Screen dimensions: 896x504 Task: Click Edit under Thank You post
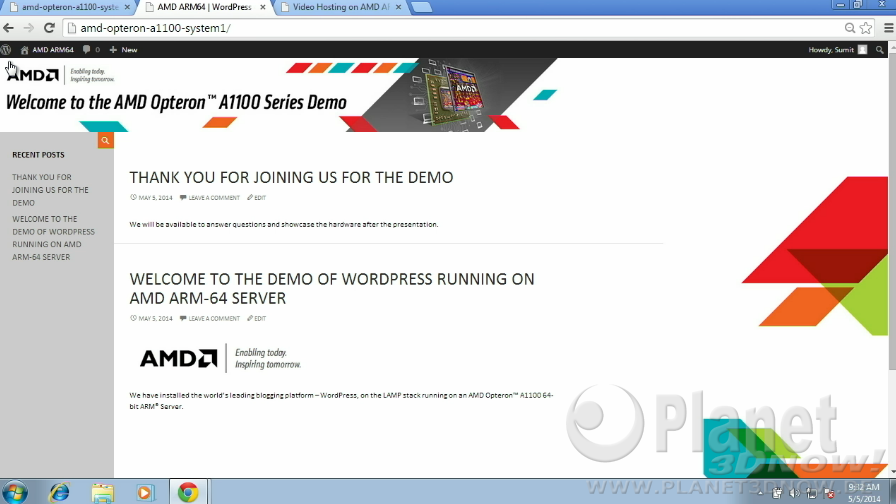(257, 198)
